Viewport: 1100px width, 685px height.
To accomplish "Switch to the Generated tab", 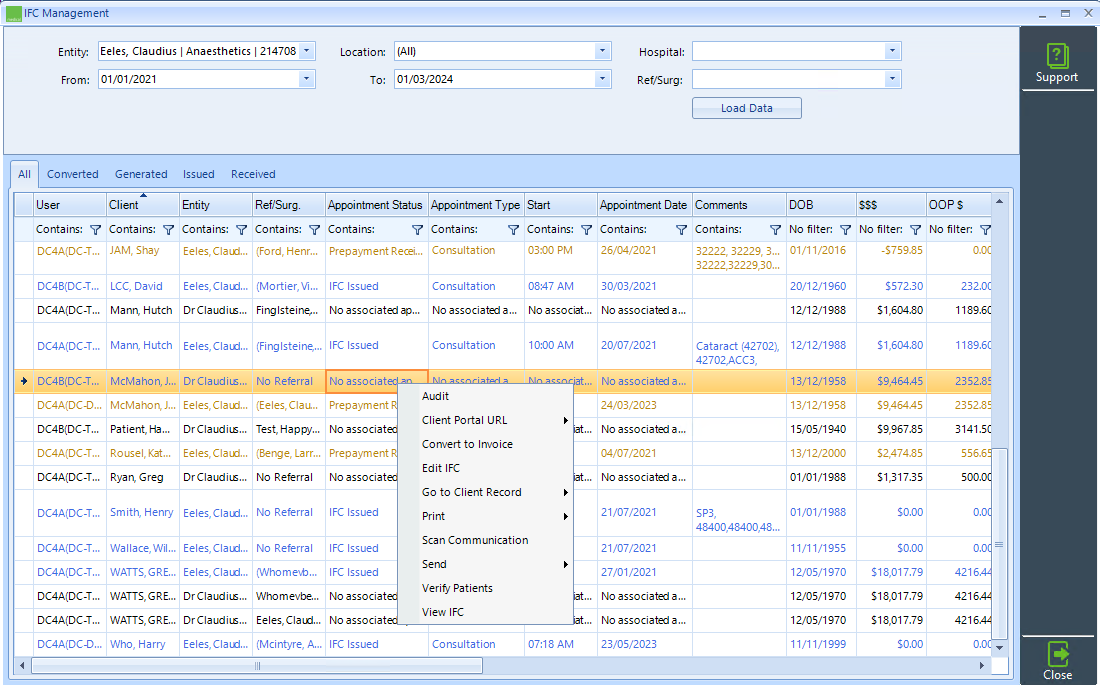I will point(141,175).
